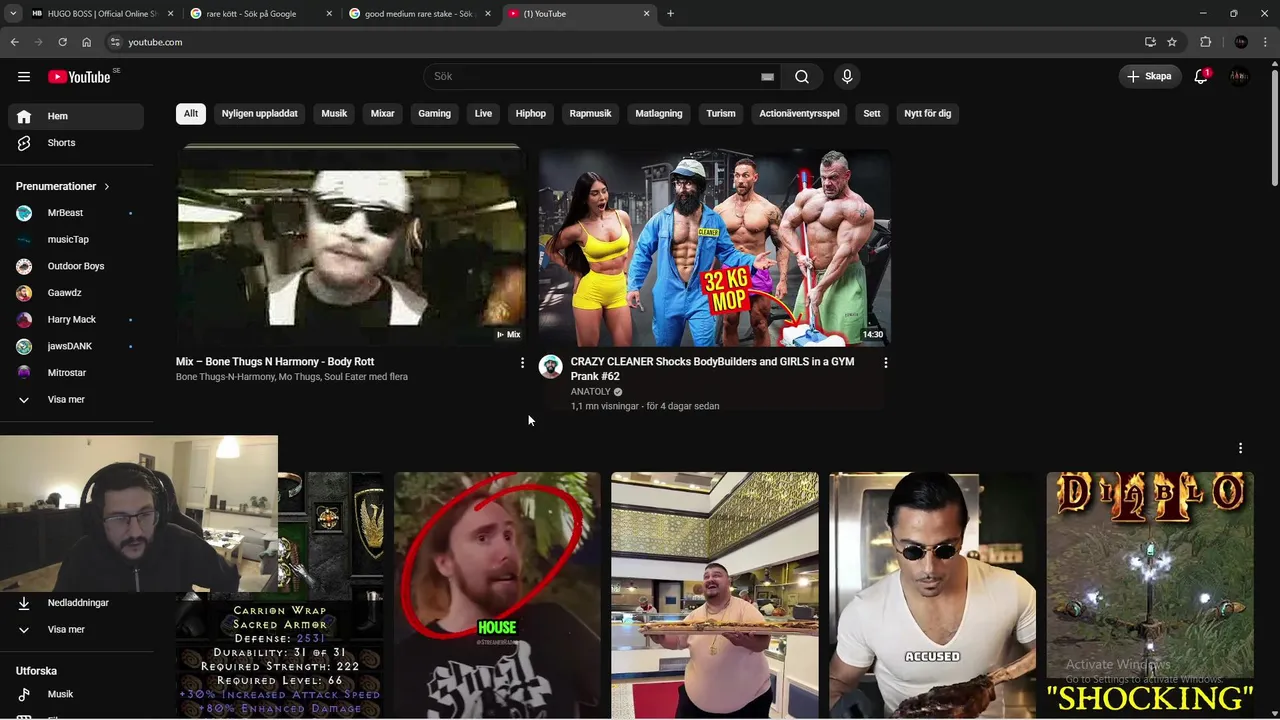The width and height of the screenshot is (1280, 720).
Task: Open the ACCUSED short thumbnail
Action: click(932, 596)
